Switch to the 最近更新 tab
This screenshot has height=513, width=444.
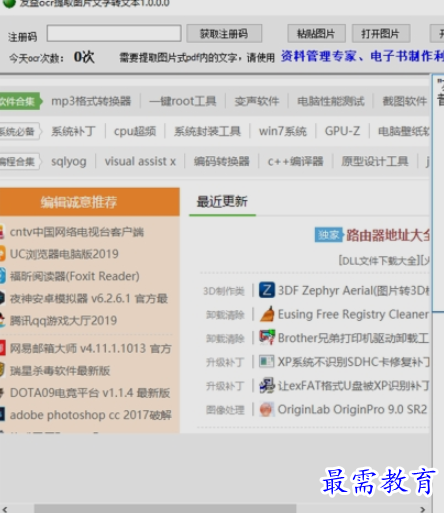click(222, 202)
